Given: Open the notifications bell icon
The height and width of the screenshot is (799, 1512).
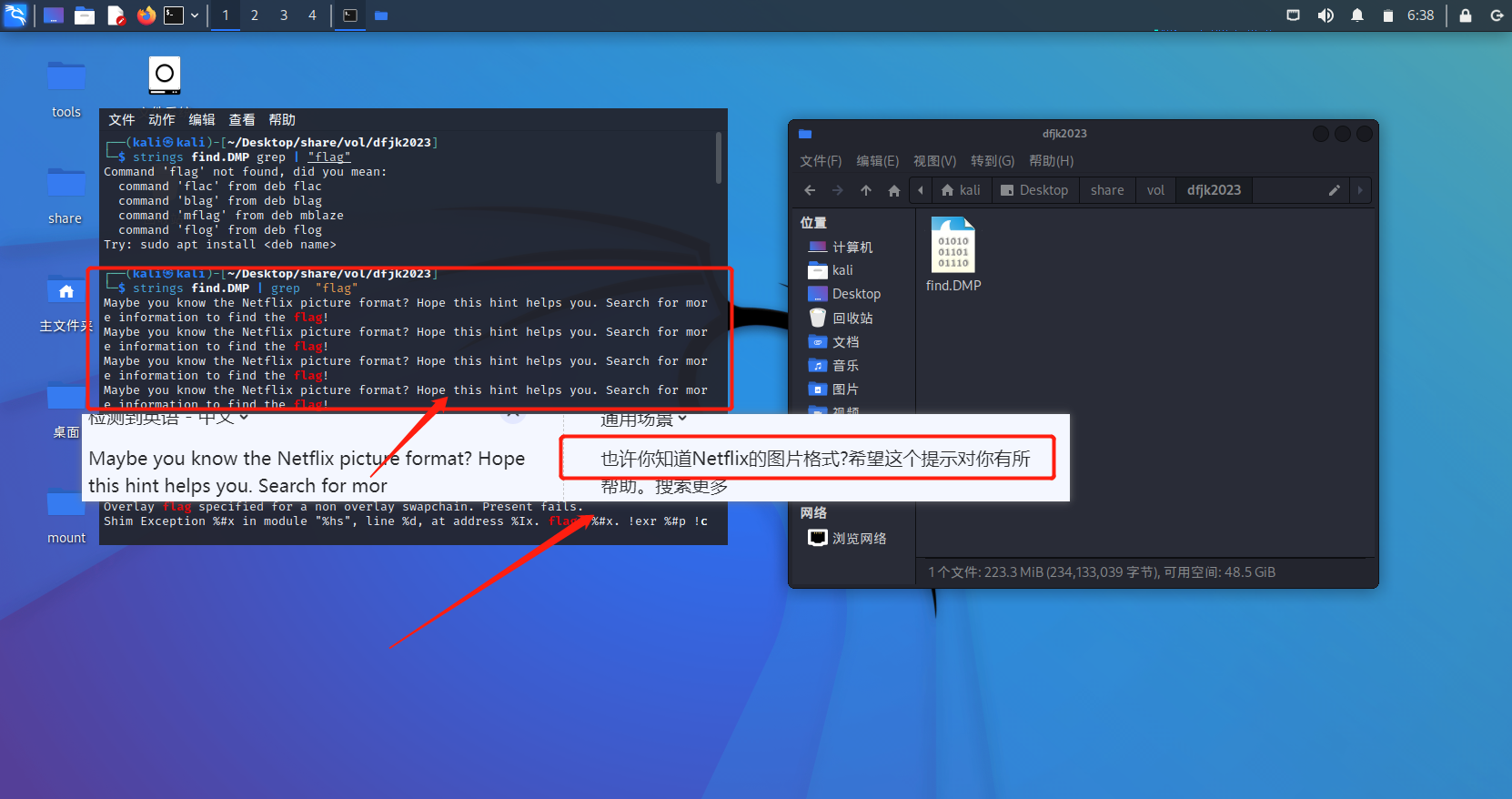Looking at the screenshot, I should tap(1357, 15).
